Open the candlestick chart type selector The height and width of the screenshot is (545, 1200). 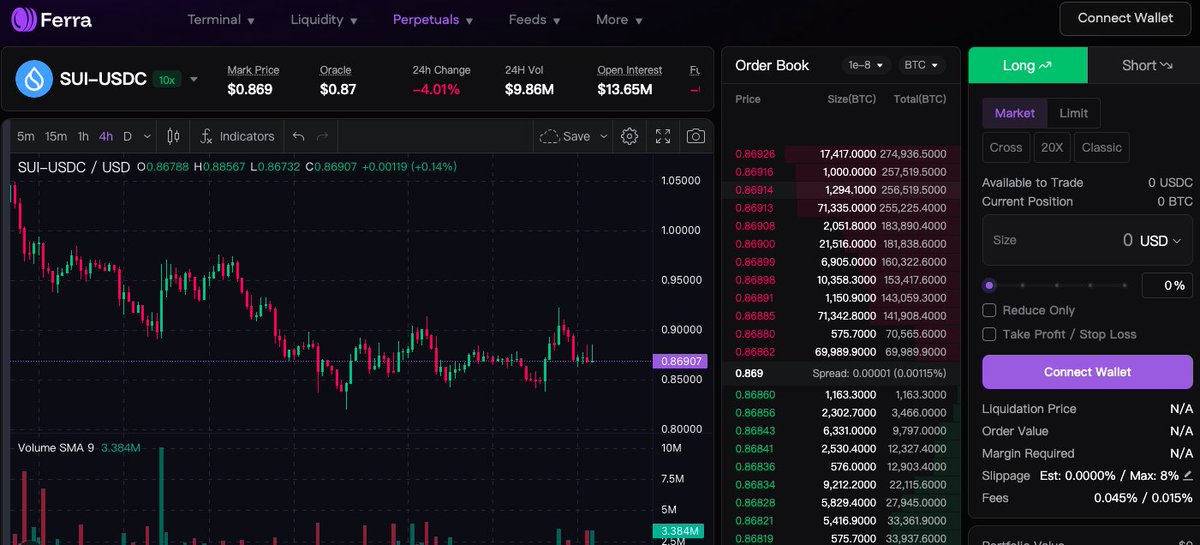[173, 136]
